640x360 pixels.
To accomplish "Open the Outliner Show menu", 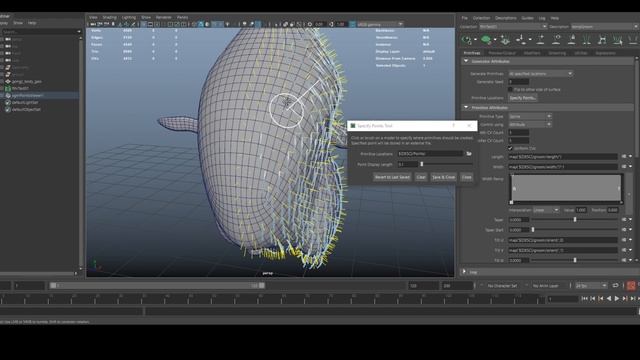I will coord(18,23).
